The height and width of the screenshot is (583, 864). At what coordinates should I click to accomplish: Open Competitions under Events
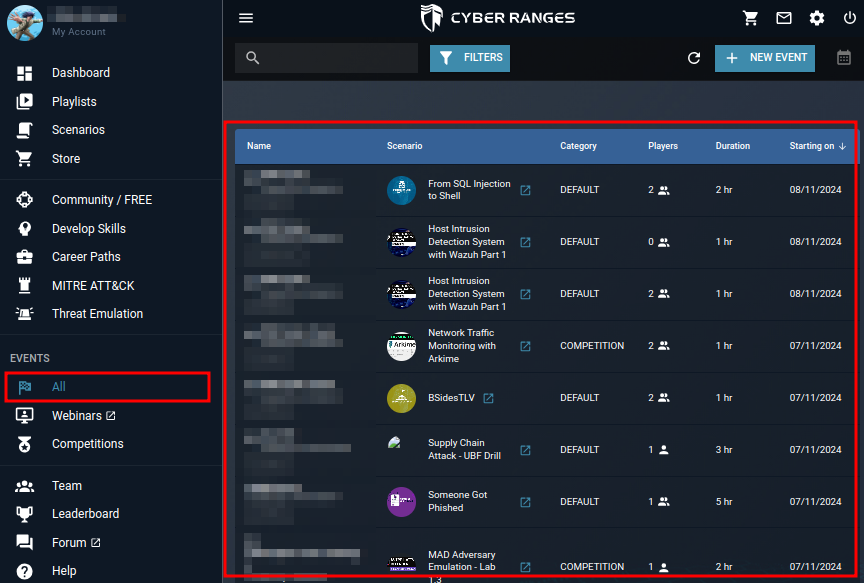point(90,443)
